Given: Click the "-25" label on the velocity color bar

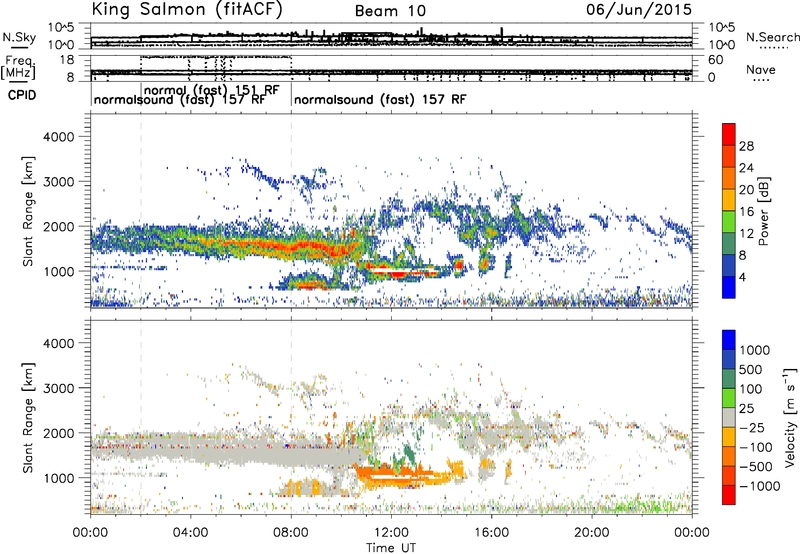Looking at the screenshot, I should tap(752, 428).
